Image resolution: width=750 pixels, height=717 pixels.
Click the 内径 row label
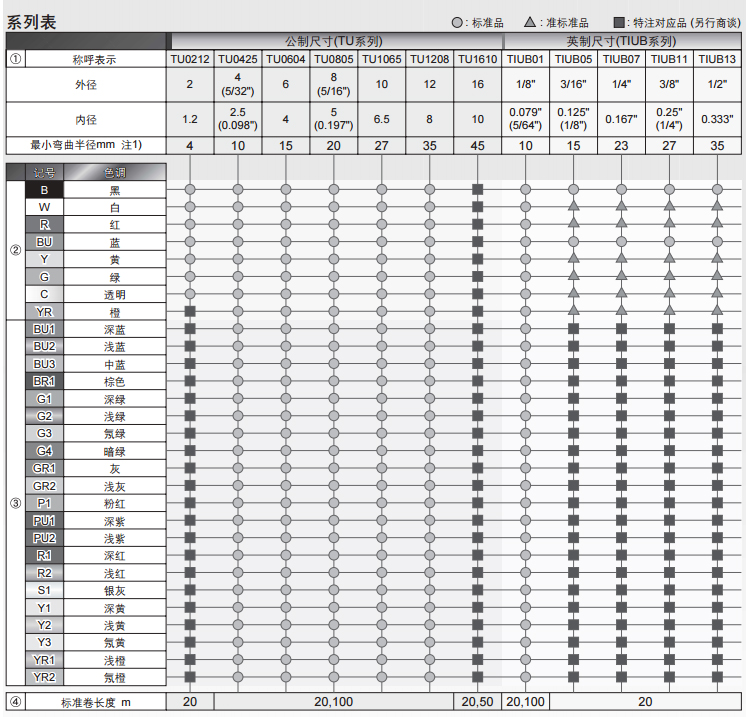point(86,120)
